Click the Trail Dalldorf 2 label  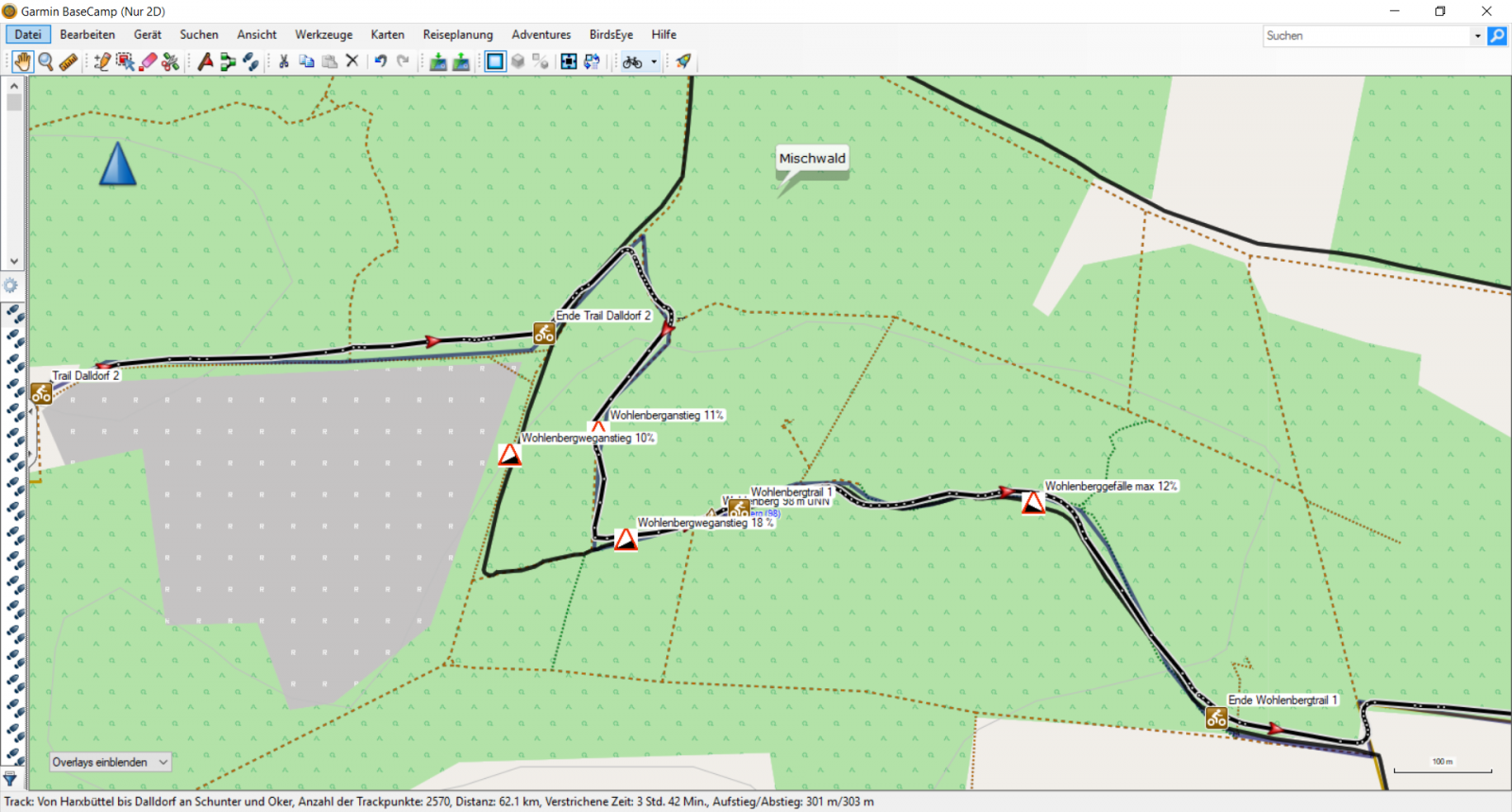tap(86, 375)
